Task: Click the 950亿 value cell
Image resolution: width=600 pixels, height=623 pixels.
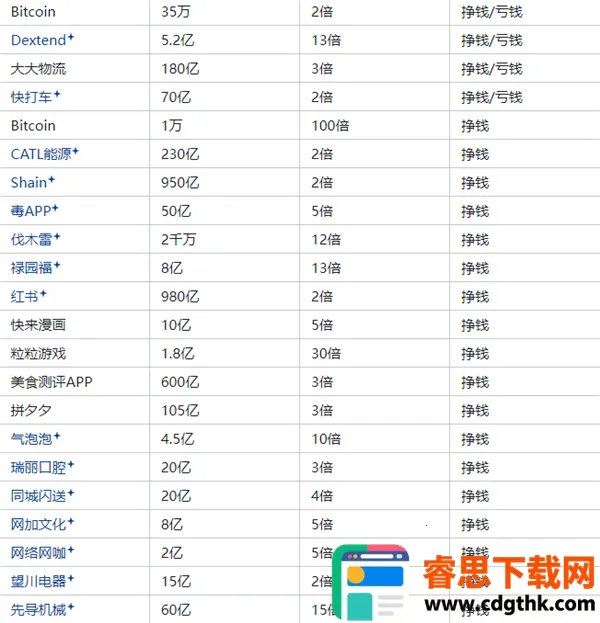Action: point(225,182)
